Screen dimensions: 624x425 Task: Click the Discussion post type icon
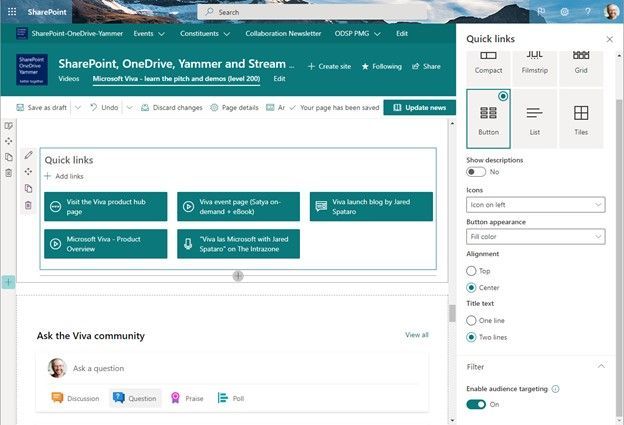(x=57, y=398)
